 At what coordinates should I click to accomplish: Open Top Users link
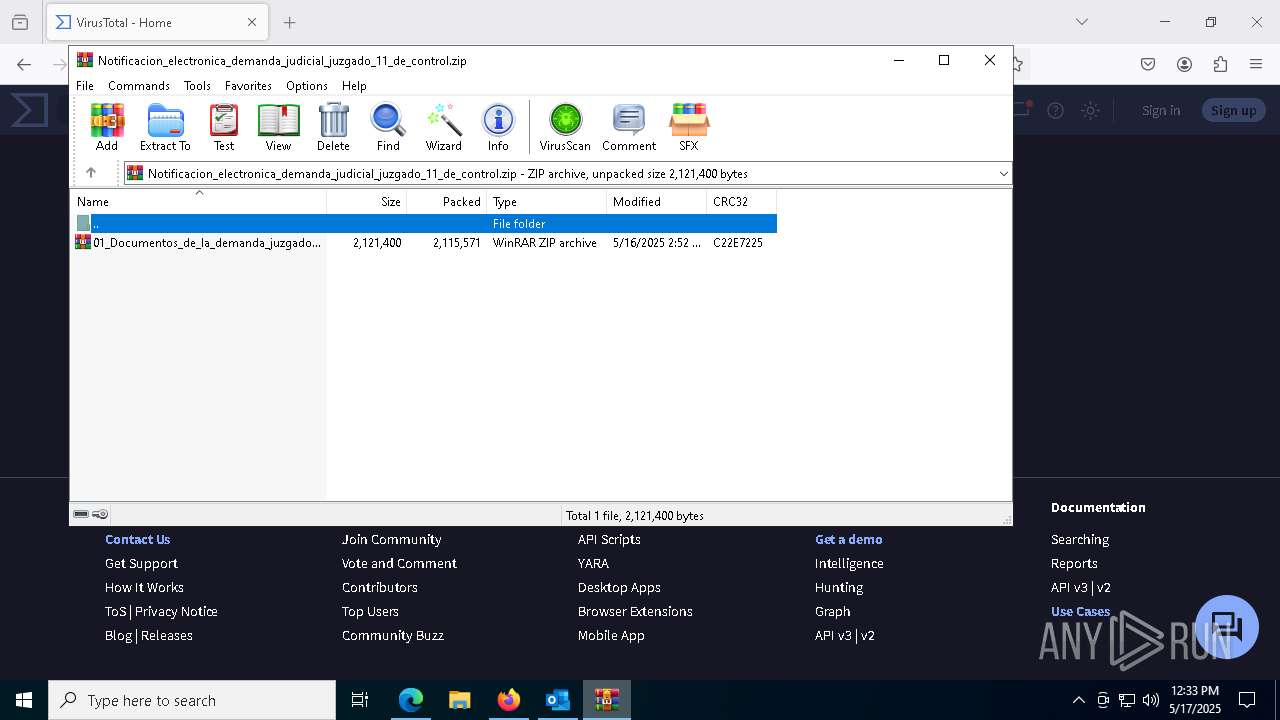(370, 611)
